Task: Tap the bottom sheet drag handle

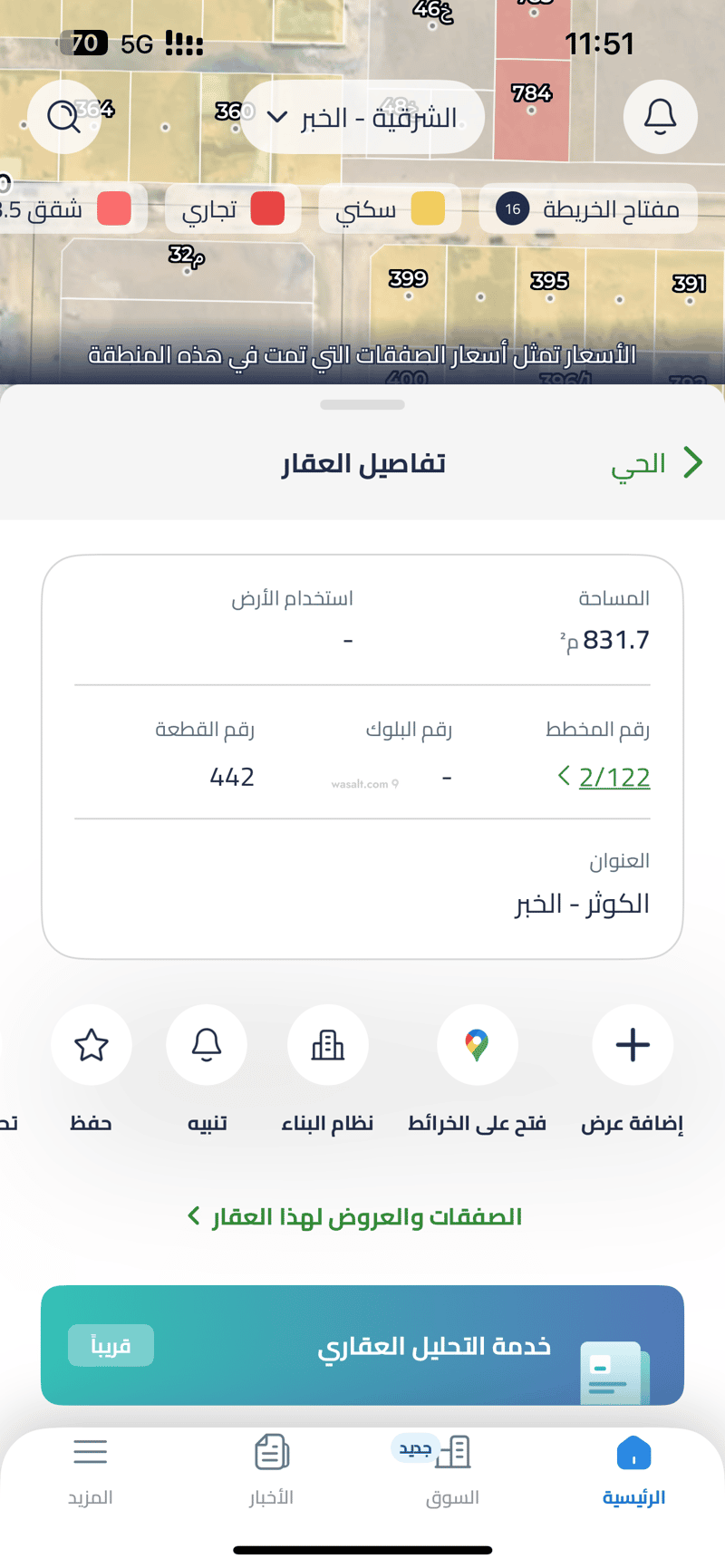Action: [362, 405]
